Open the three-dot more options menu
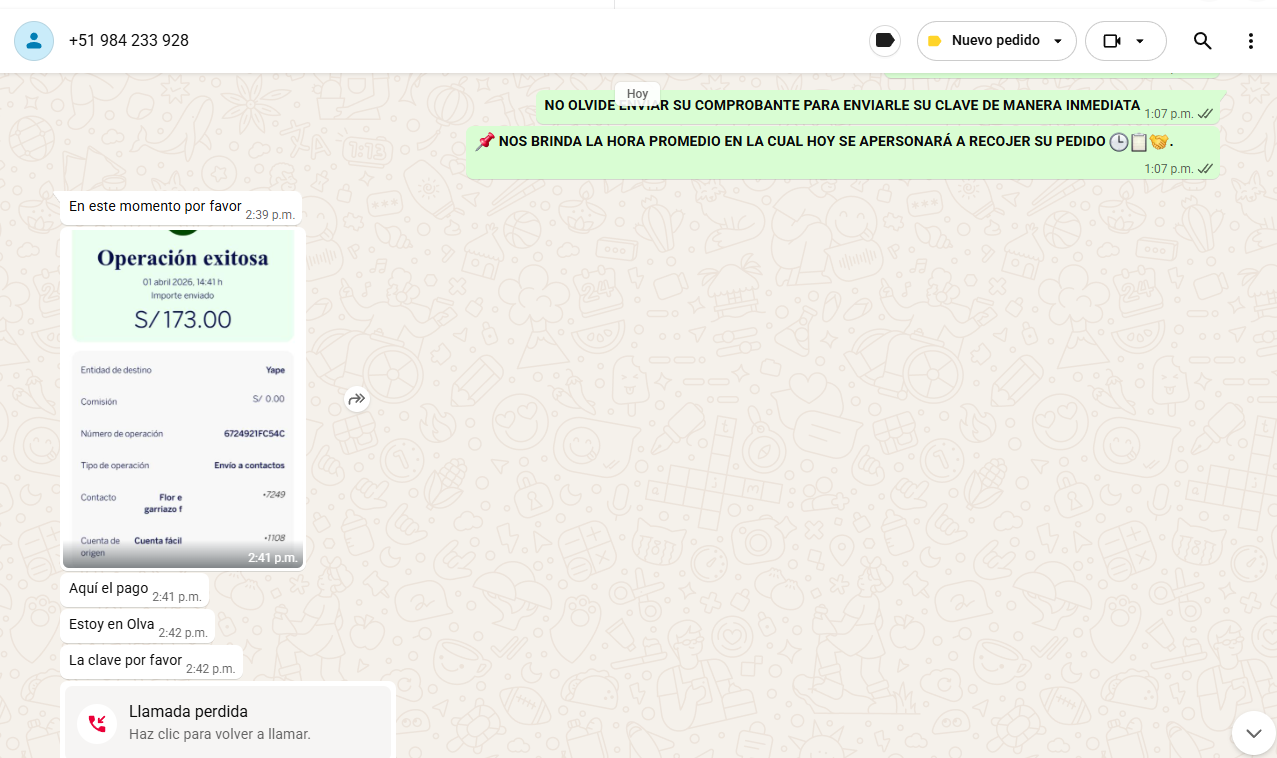 click(x=1250, y=41)
